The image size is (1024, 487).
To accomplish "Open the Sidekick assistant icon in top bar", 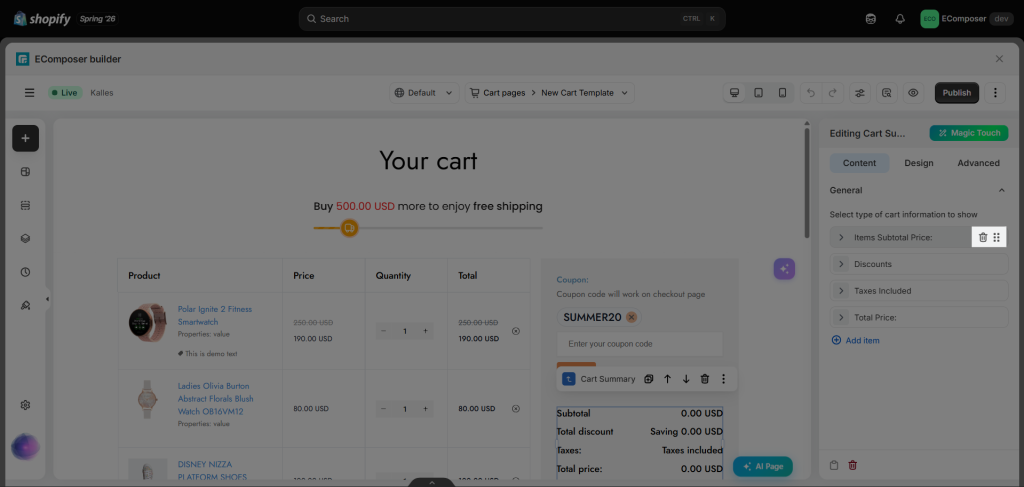I will [871, 19].
